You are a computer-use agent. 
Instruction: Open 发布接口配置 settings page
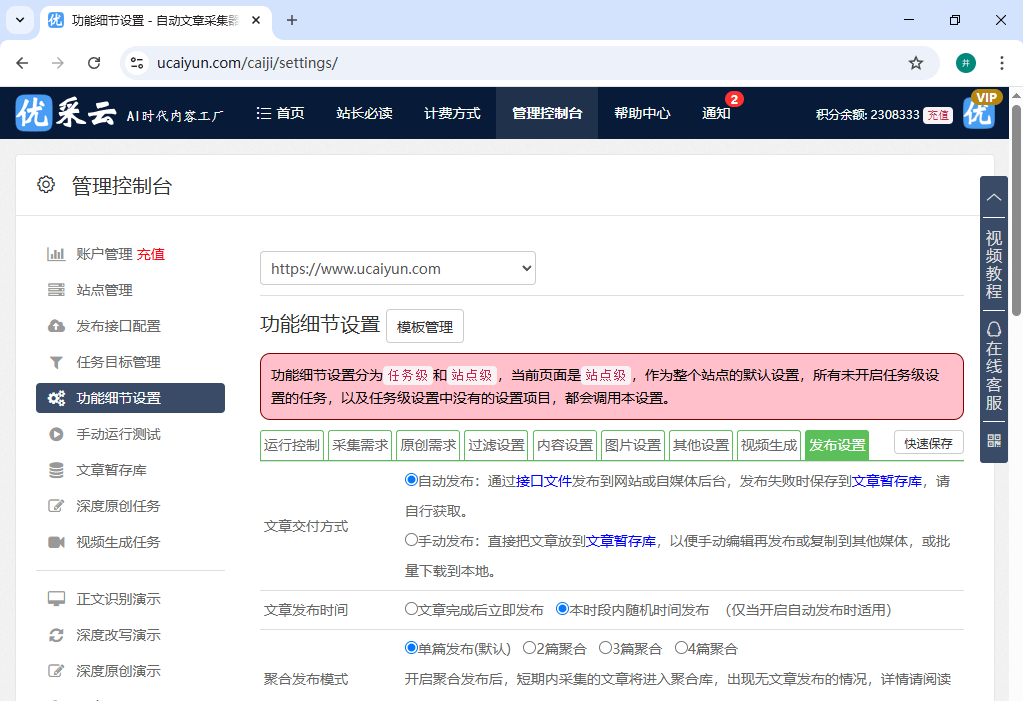tap(118, 326)
